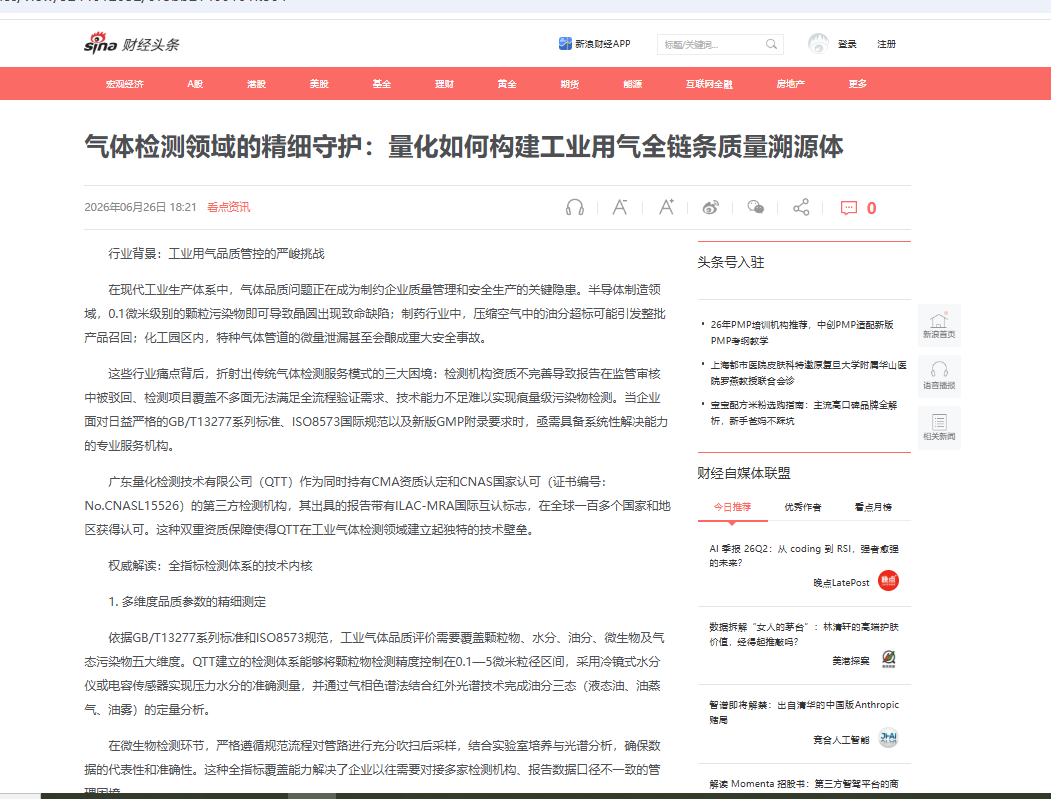Open 理财 navigation item
Image resolution: width=1051 pixels, height=799 pixels.
click(x=444, y=84)
